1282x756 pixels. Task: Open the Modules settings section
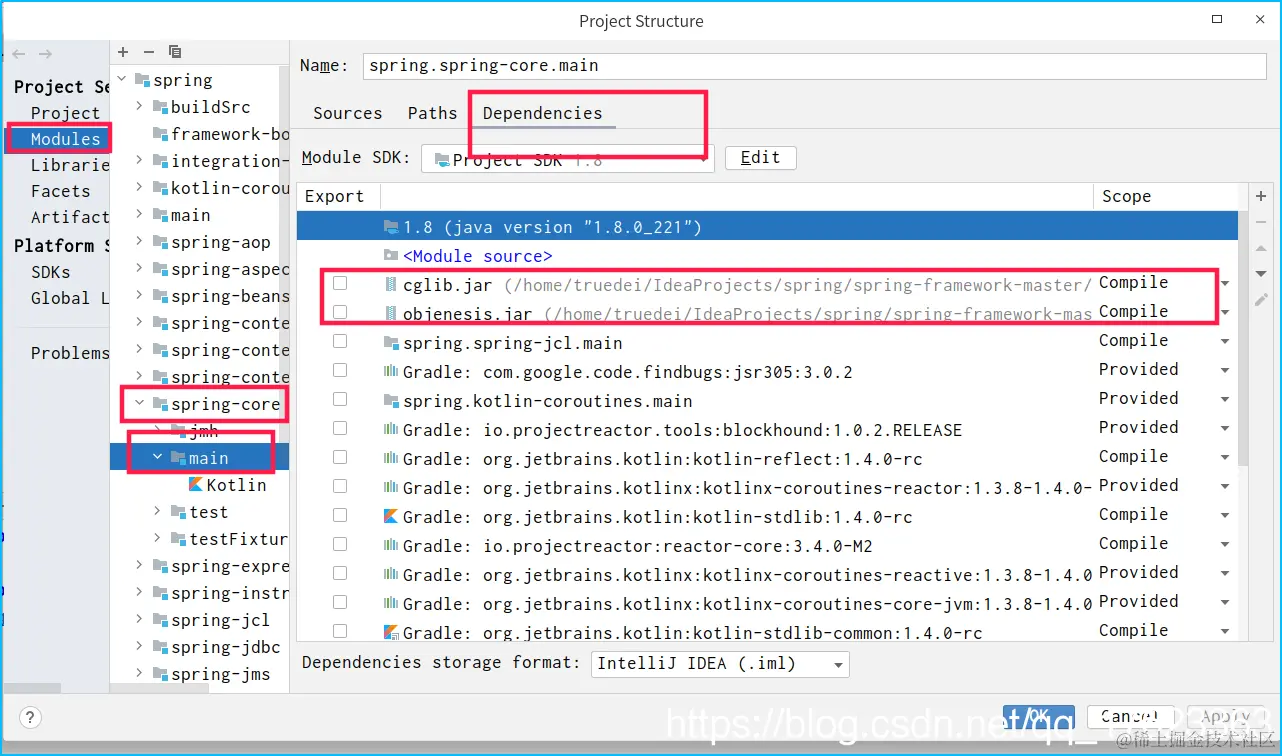pos(65,139)
